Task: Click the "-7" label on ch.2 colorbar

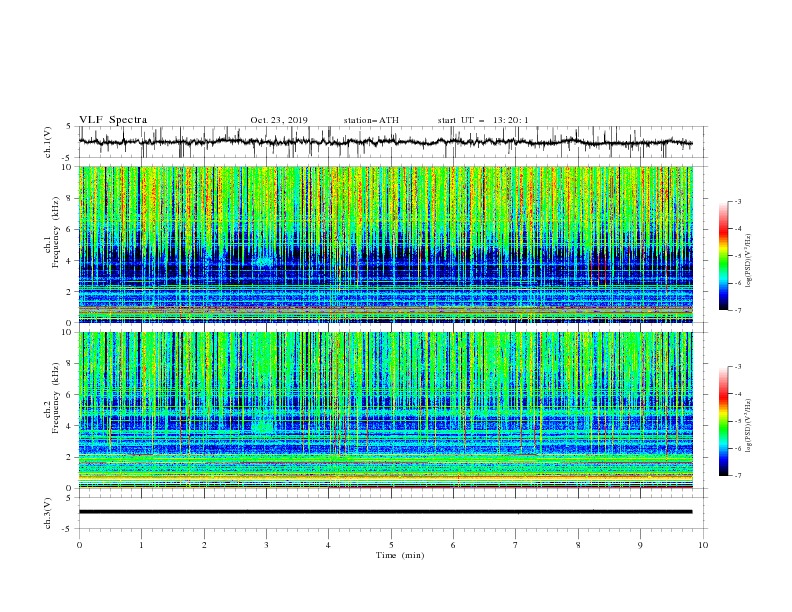Action: pos(737,476)
